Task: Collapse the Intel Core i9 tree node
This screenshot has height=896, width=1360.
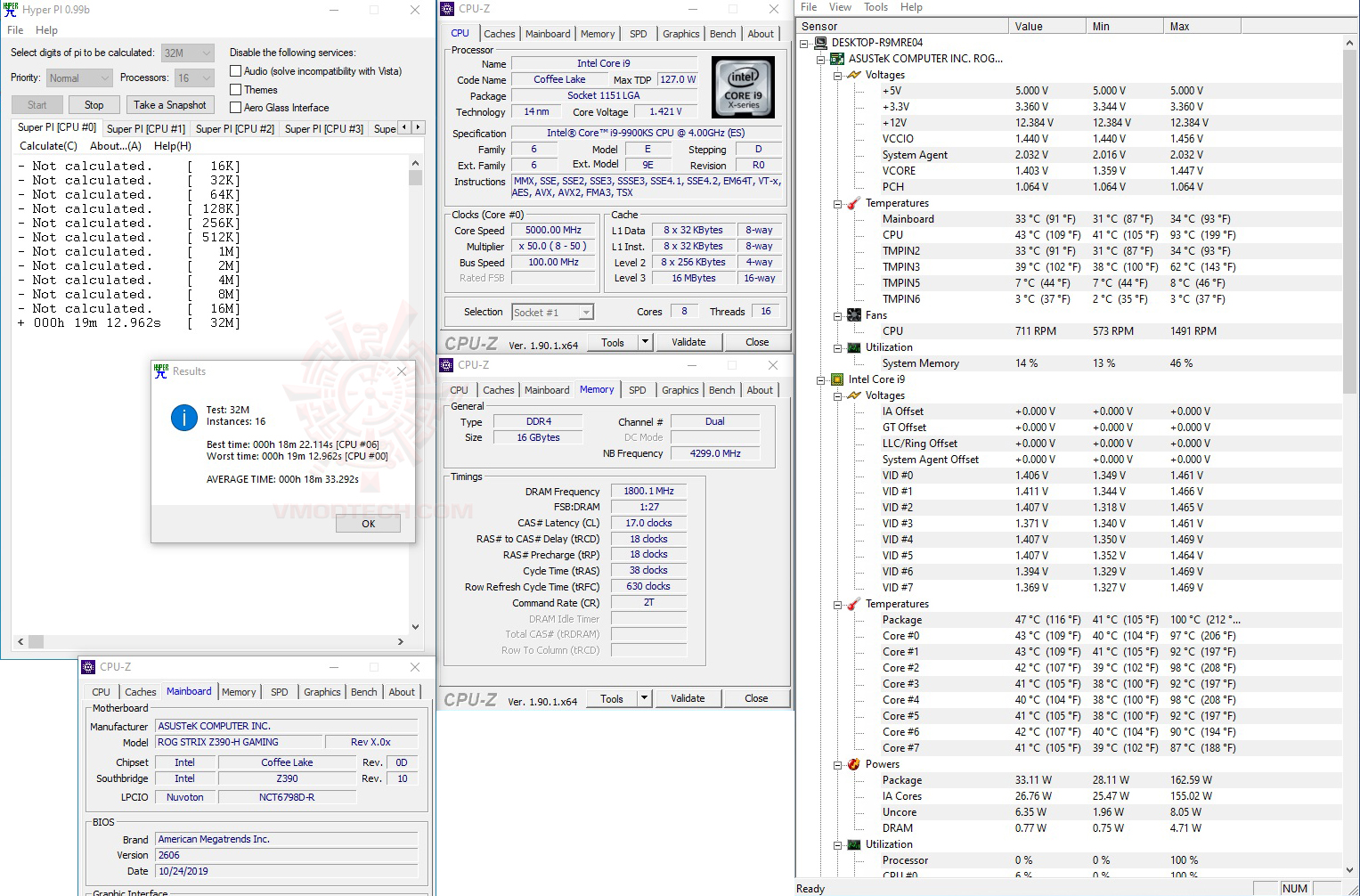Action: 821,379
